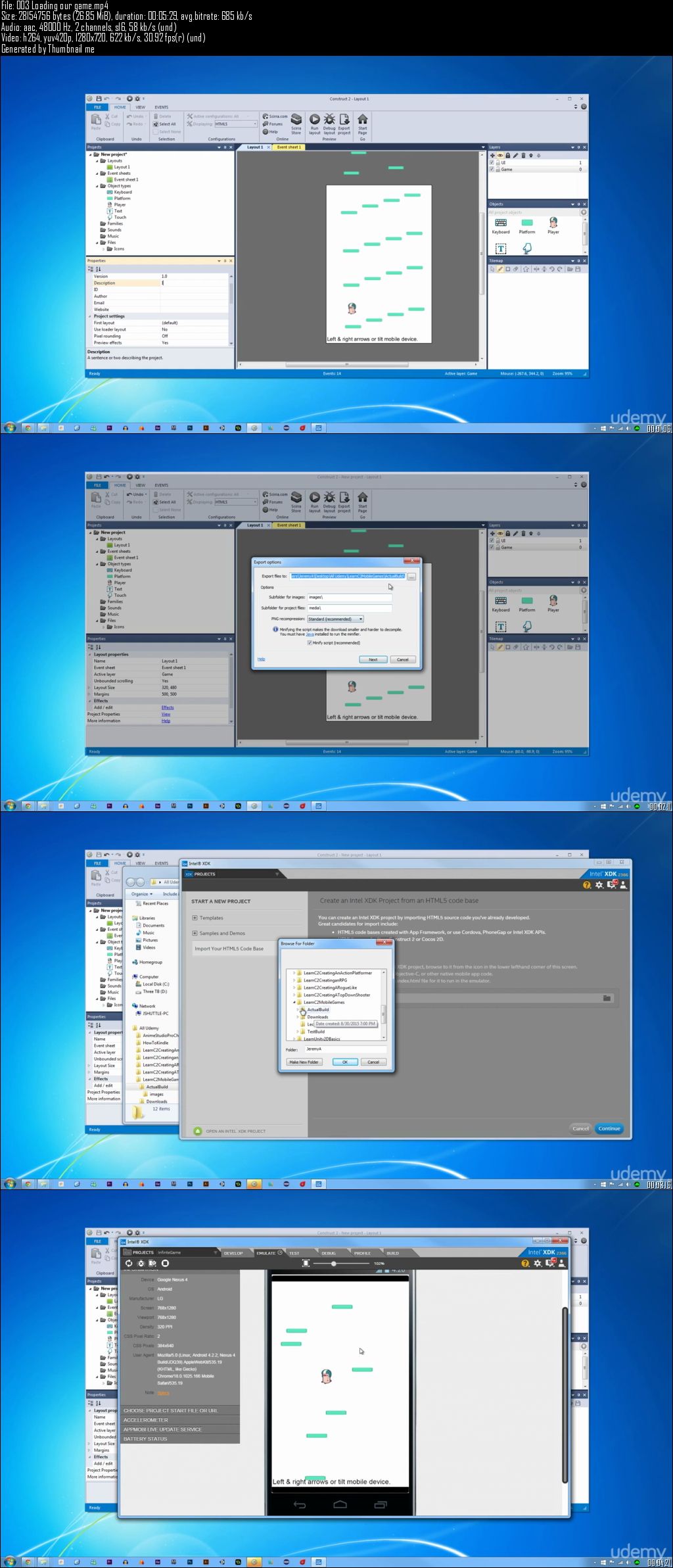Viewport: 673px width, 1568px height.
Task: Click Folder name field in Browse For Folder
Action: click(x=345, y=1049)
